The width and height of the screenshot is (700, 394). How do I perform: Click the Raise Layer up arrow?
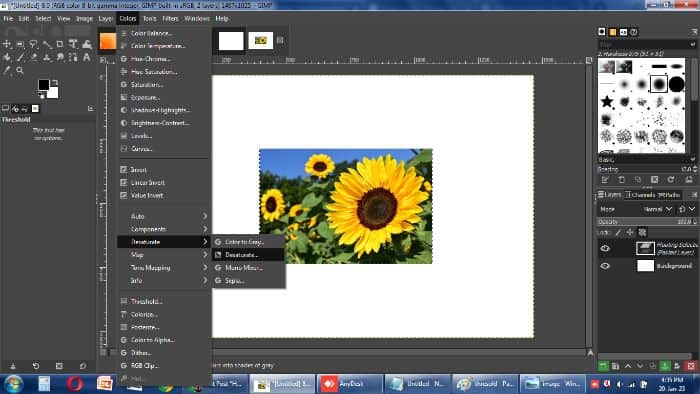[x=628, y=366]
